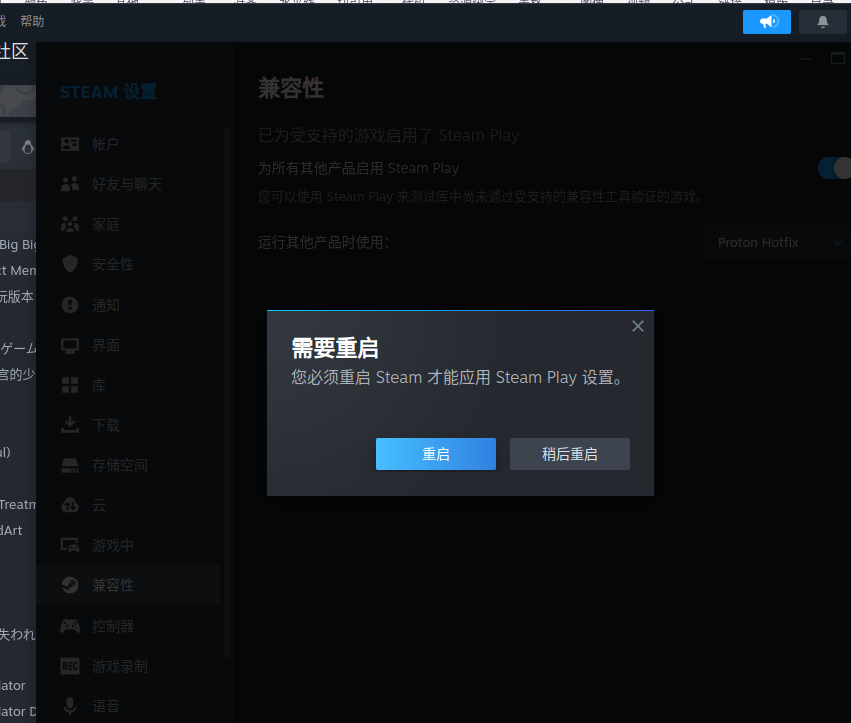
Task: Open 好友与聊天 settings section
Action: (x=127, y=184)
